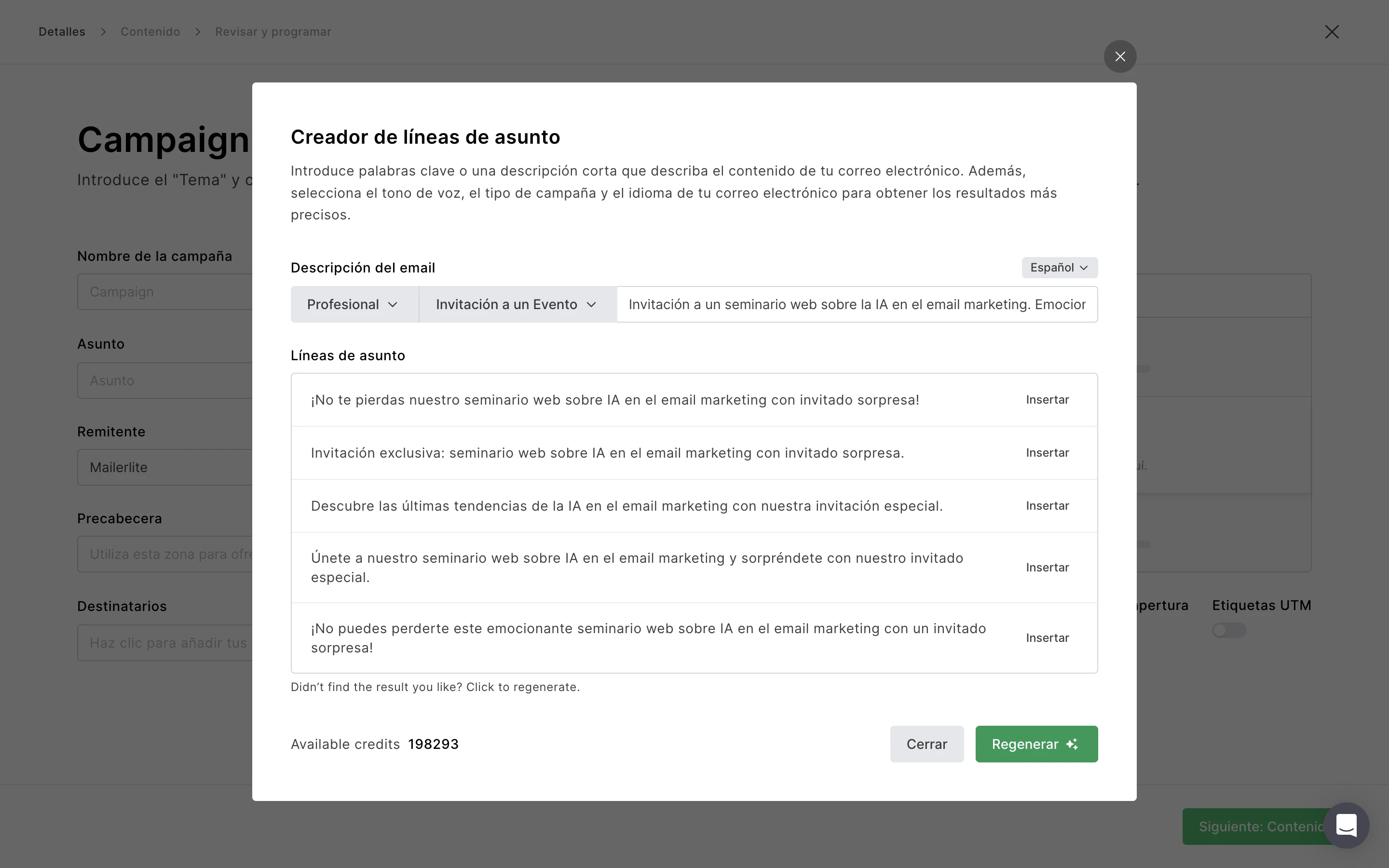Go to the Detalles breadcrumb step
The image size is (1389, 868).
point(62,31)
